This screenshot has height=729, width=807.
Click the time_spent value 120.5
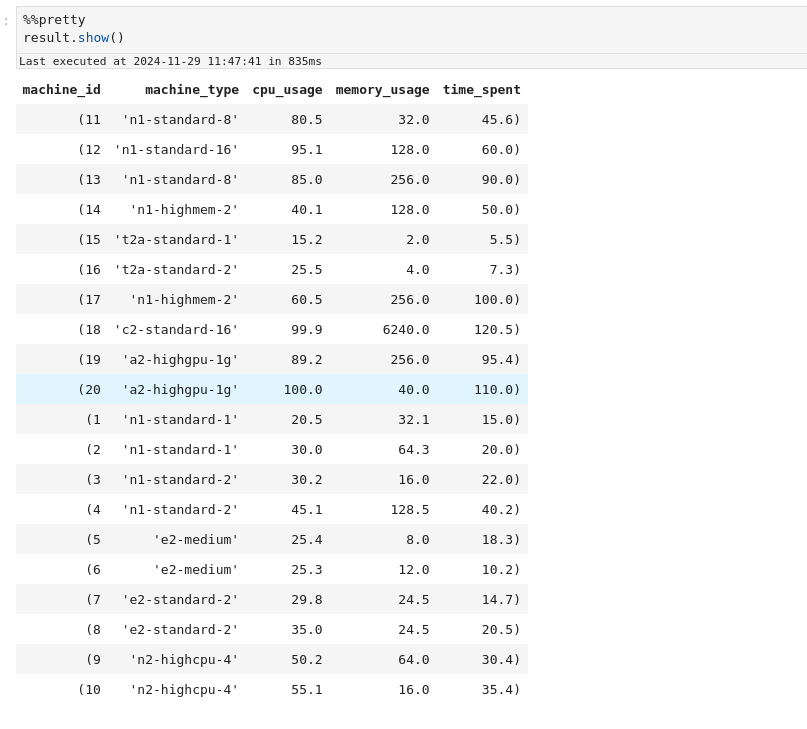click(497, 330)
